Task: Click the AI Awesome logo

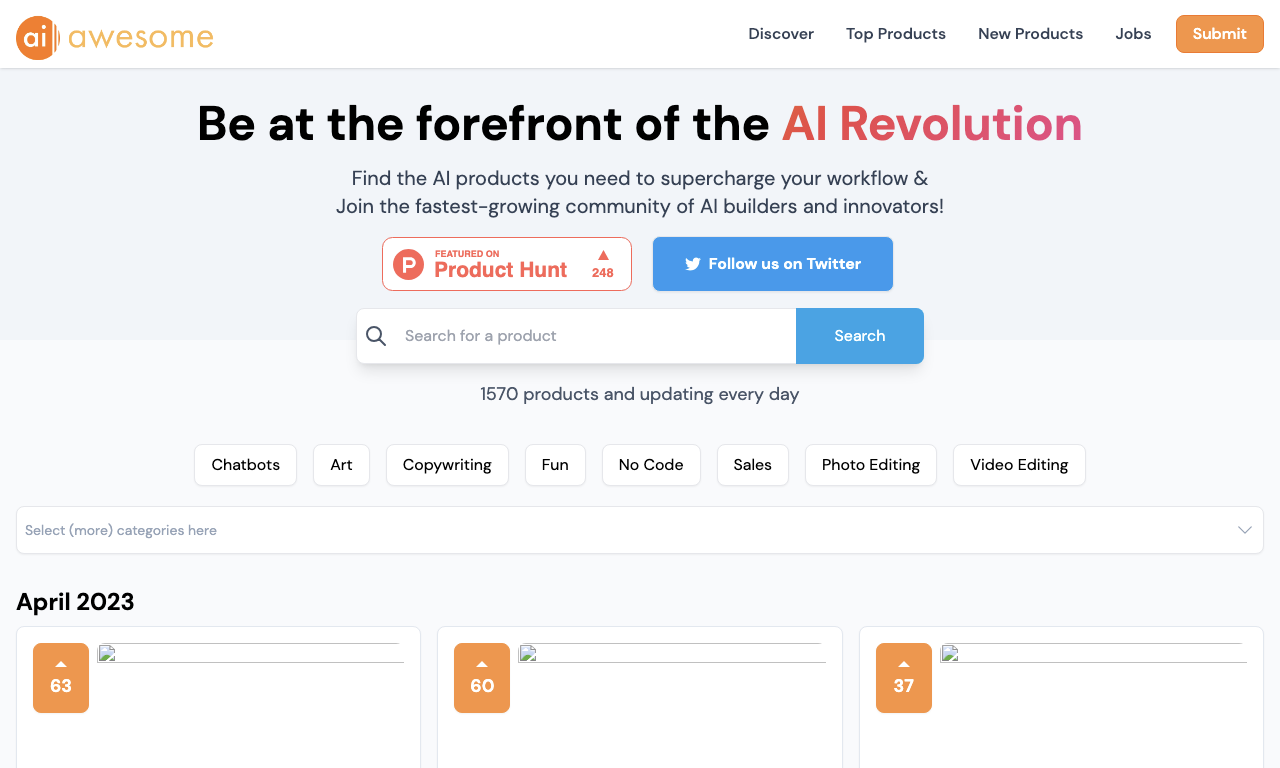Action: pyautogui.click(x=115, y=38)
